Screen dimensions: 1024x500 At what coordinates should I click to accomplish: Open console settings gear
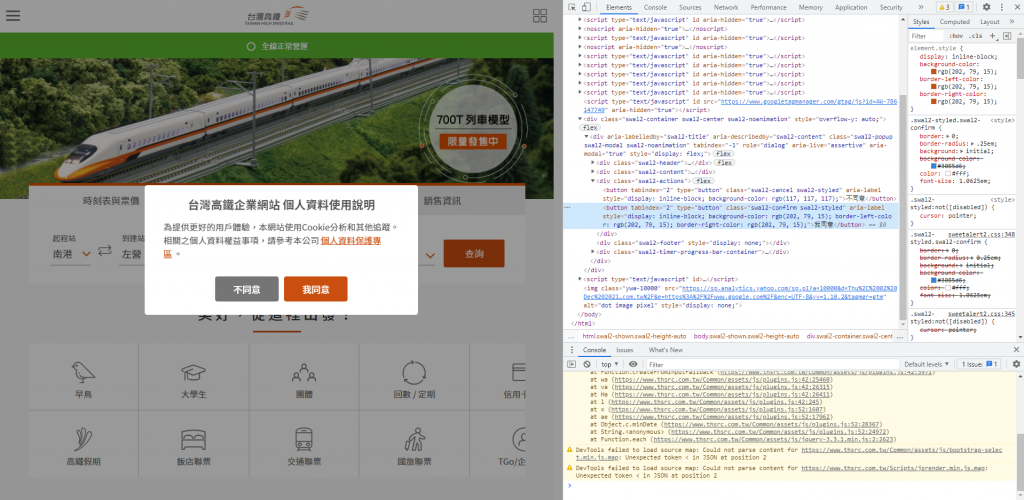(x=1016, y=364)
